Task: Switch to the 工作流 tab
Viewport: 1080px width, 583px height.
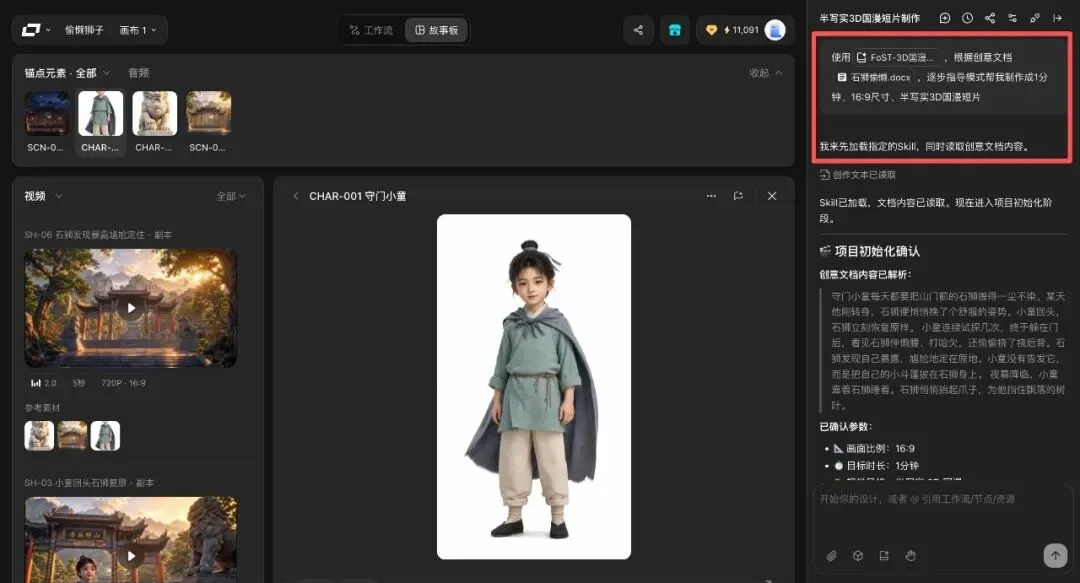Action: pos(371,30)
